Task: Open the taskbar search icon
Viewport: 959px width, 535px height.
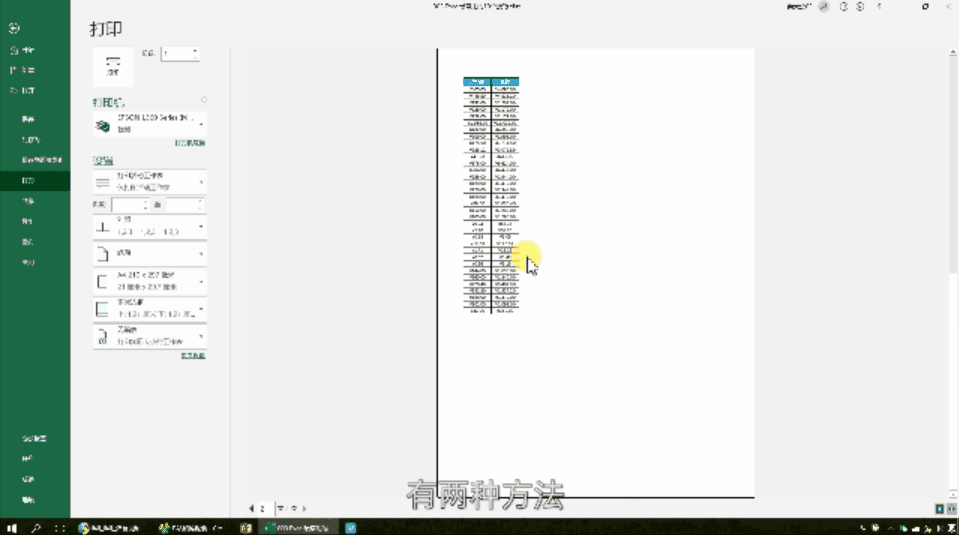Action: 35,528
